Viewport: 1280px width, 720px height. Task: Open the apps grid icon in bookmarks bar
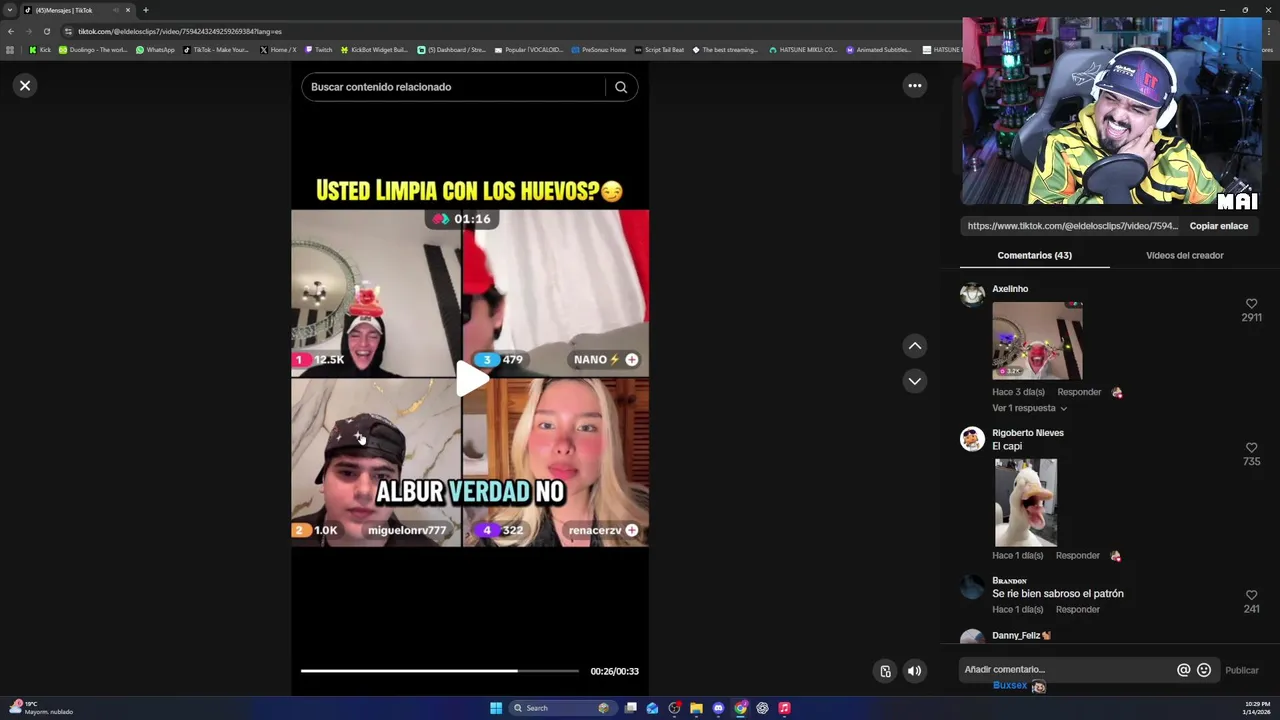pyautogui.click(x=10, y=49)
